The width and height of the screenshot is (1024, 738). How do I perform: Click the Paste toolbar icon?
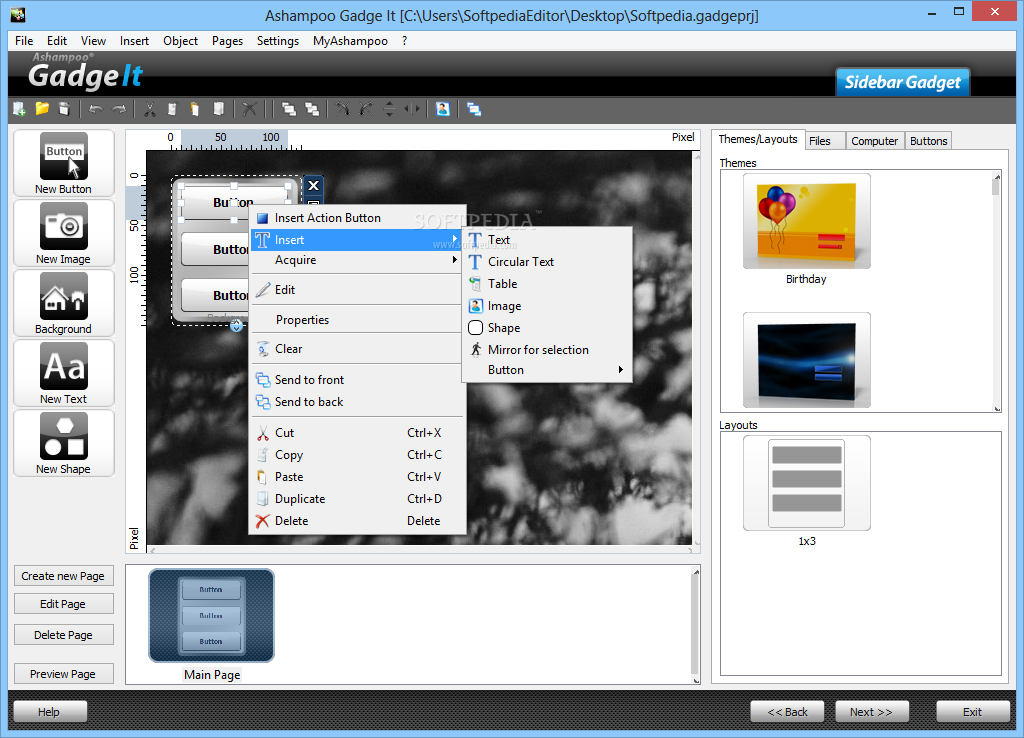tap(195, 109)
